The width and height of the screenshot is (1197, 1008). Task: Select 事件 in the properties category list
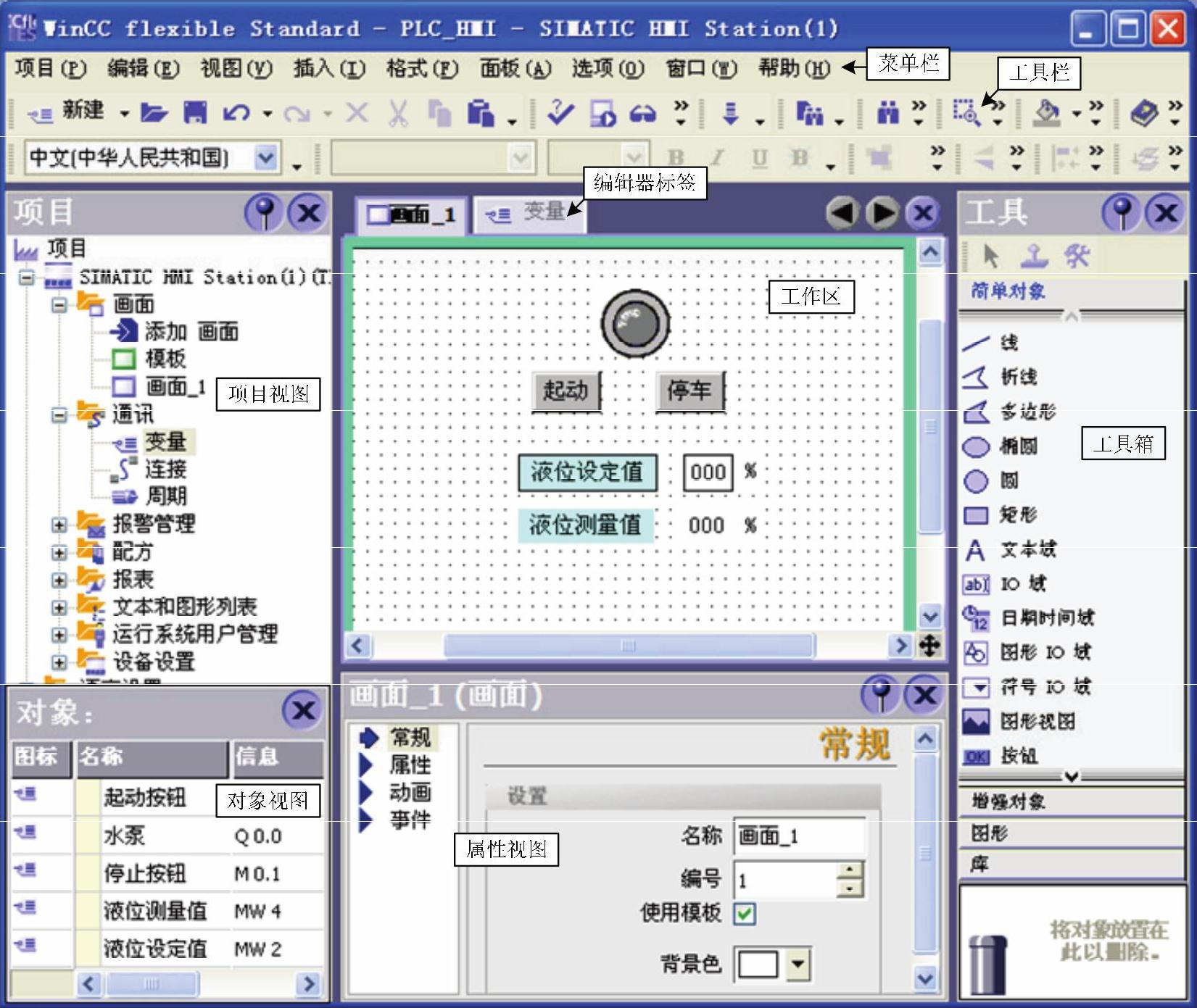(410, 820)
